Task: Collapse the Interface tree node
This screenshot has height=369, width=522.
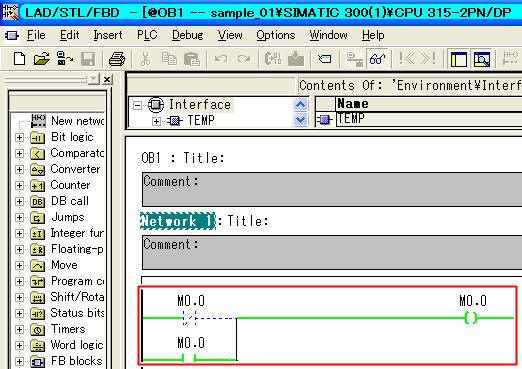Action: (x=137, y=105)
